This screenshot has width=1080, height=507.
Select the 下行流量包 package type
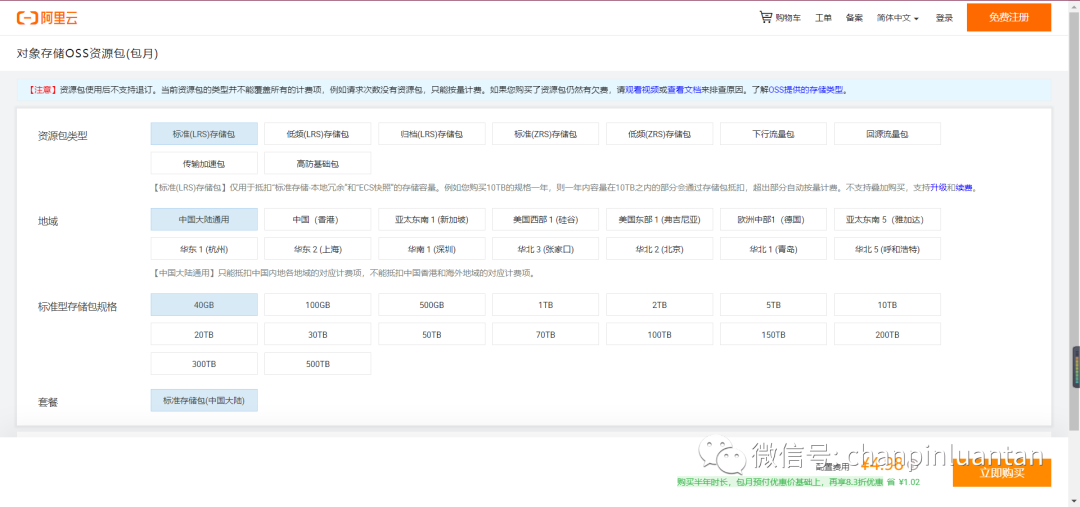coord(773,134)
